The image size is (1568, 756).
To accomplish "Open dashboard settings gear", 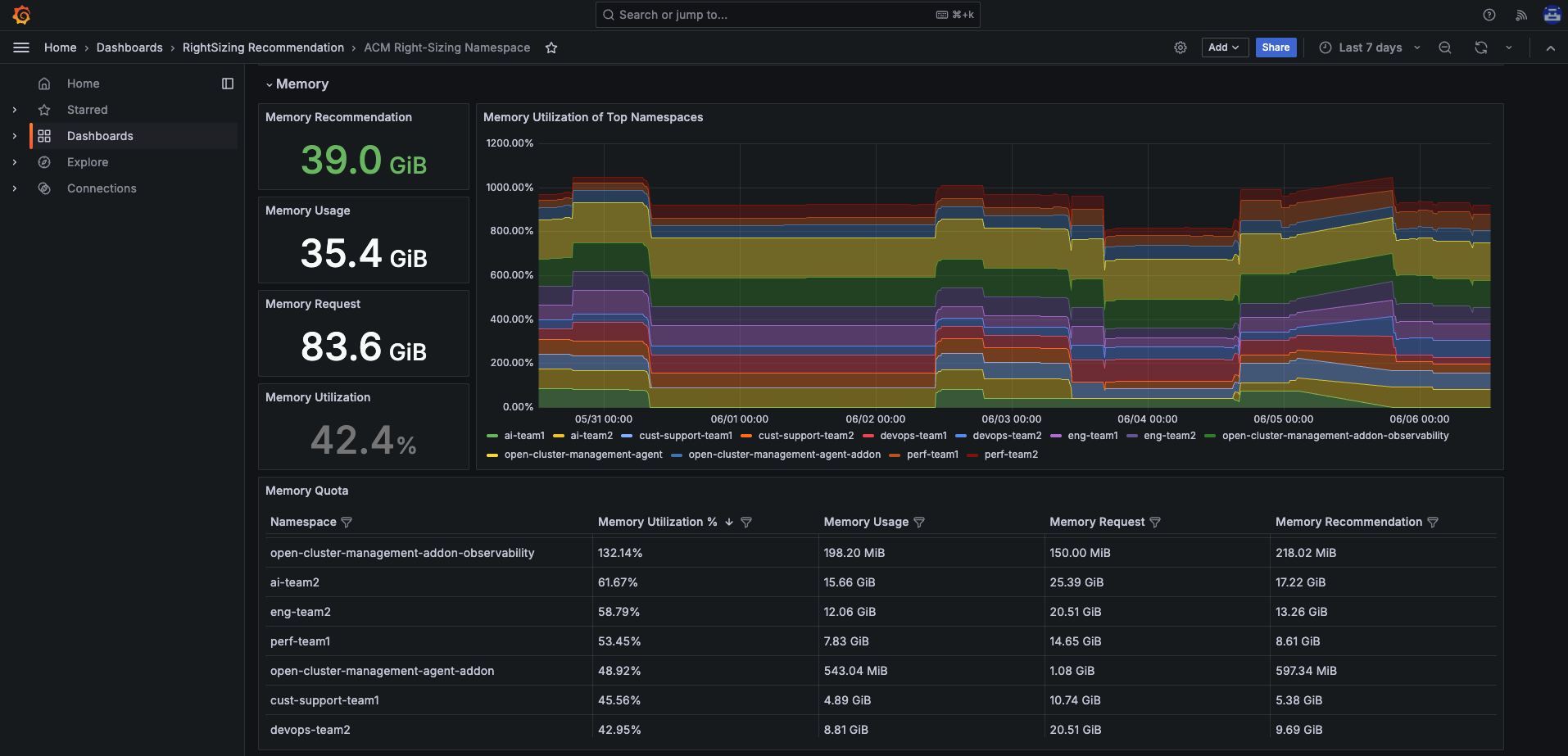I will tap(1180, 48).
